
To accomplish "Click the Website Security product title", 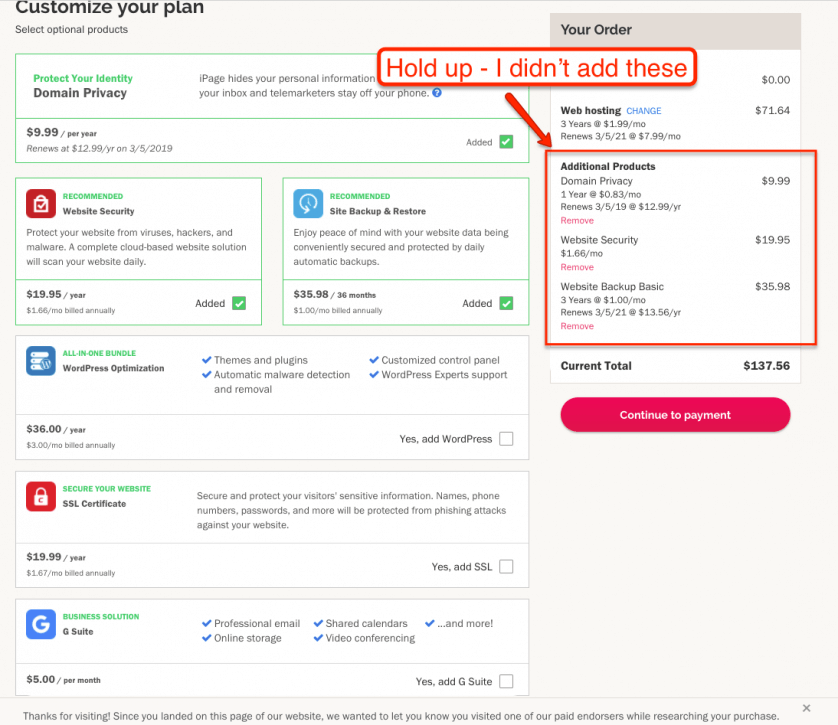I will pyautogui.click(x=98, y=211).
